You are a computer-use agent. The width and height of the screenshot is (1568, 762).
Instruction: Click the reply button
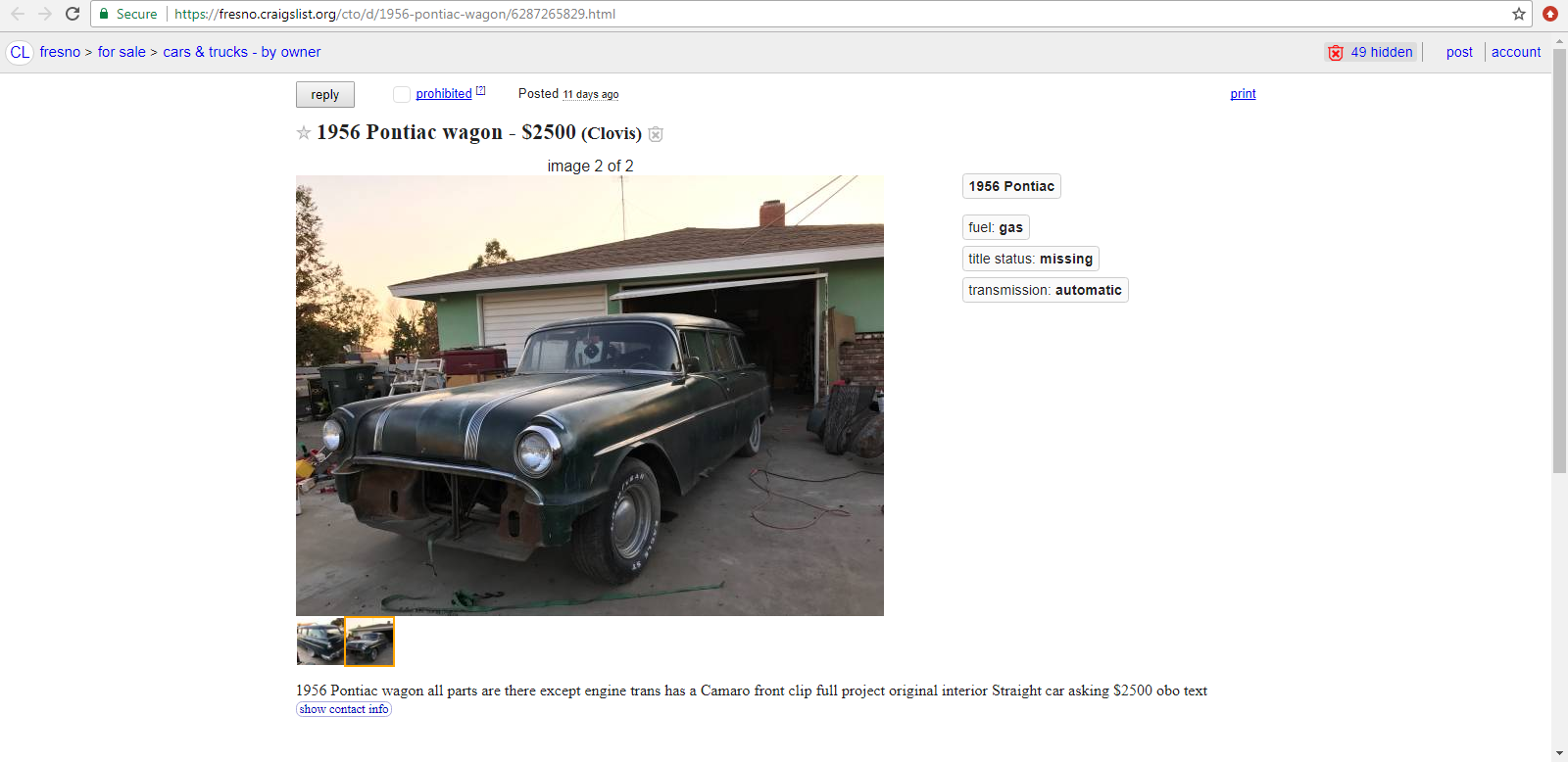(x=325, y=94)
